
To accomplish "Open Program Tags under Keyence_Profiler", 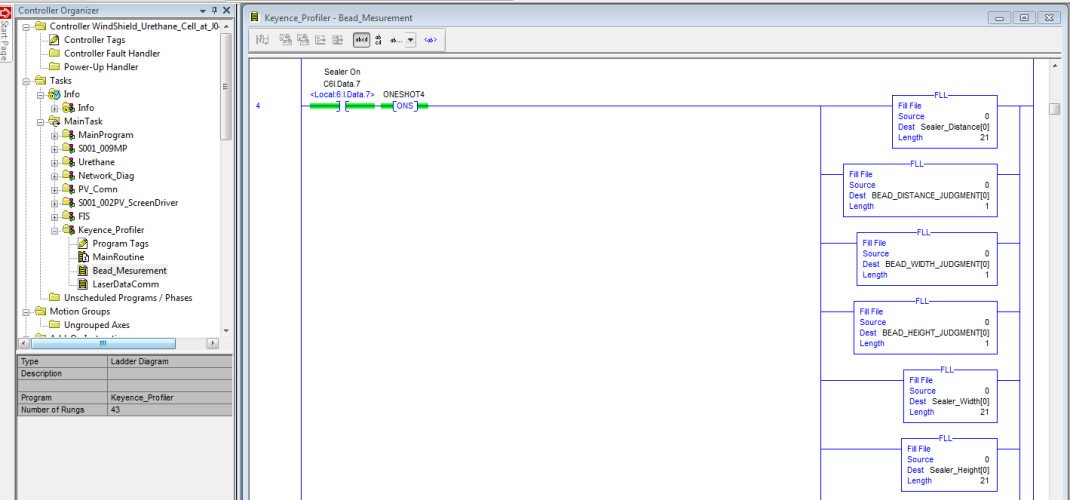I will 119,243.
